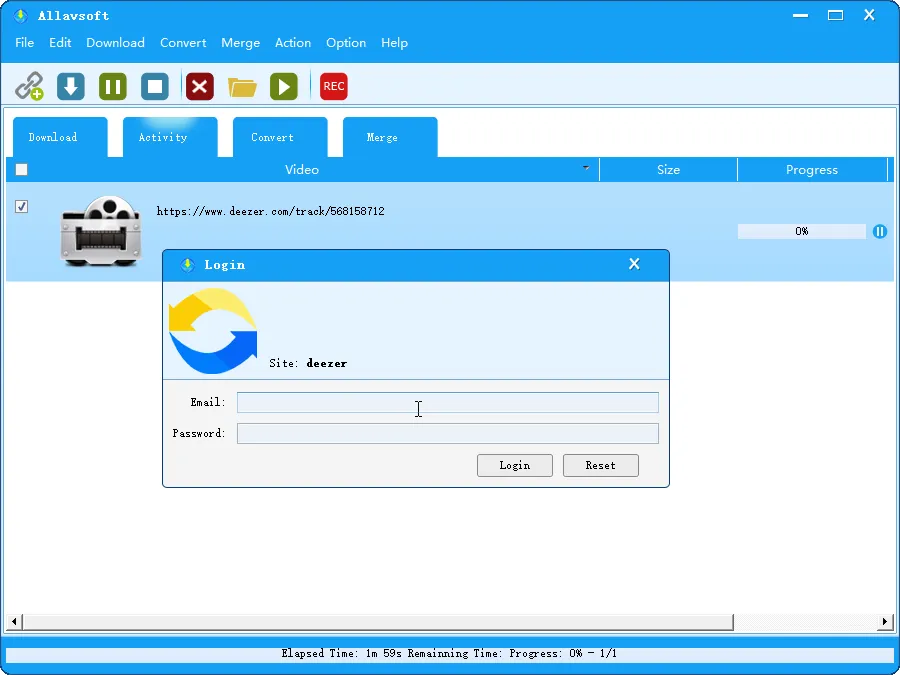Switch to the Merge tab

390,137
